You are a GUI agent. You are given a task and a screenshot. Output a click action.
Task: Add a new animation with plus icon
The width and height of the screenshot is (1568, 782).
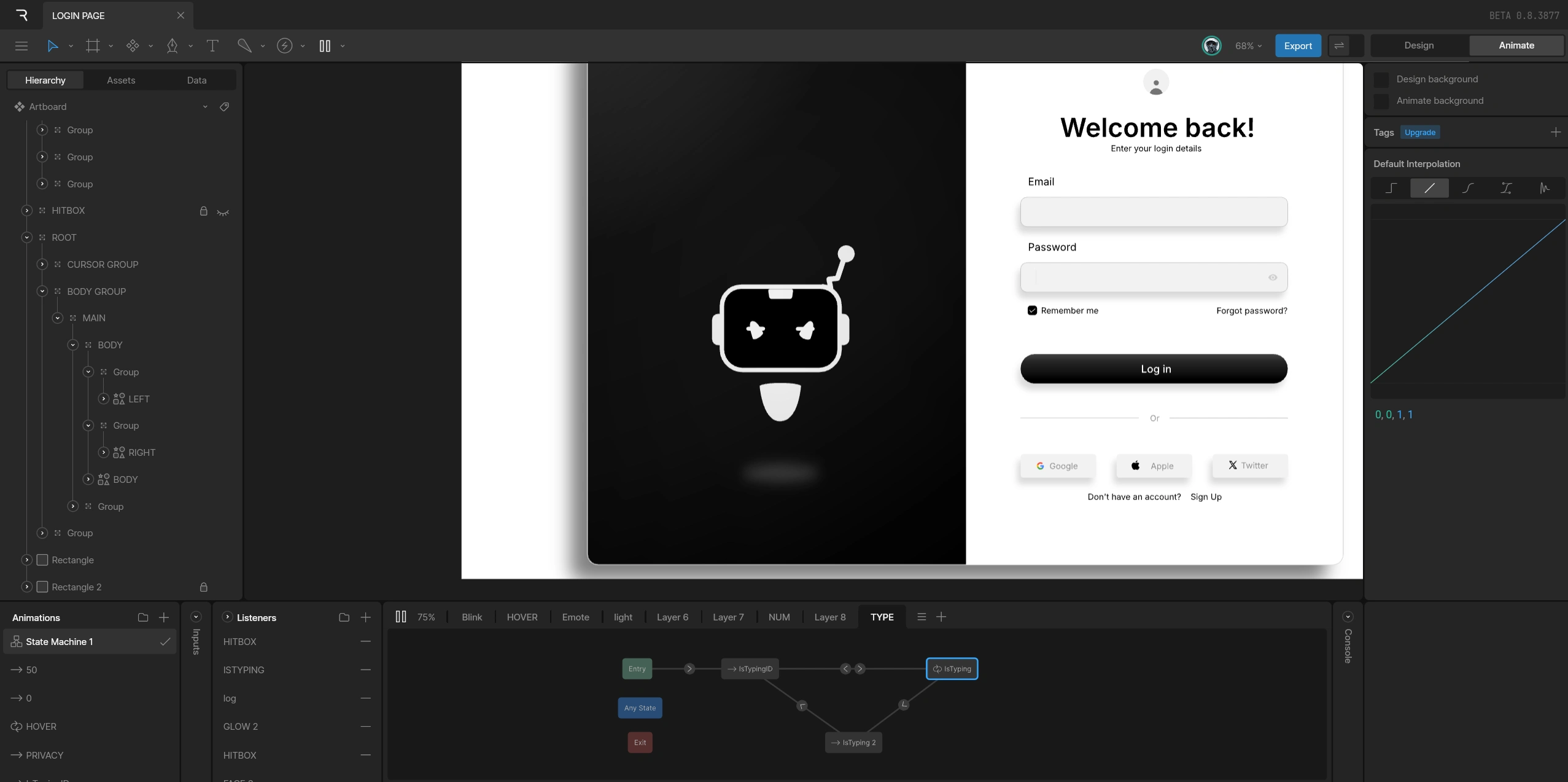click(164, 617)
